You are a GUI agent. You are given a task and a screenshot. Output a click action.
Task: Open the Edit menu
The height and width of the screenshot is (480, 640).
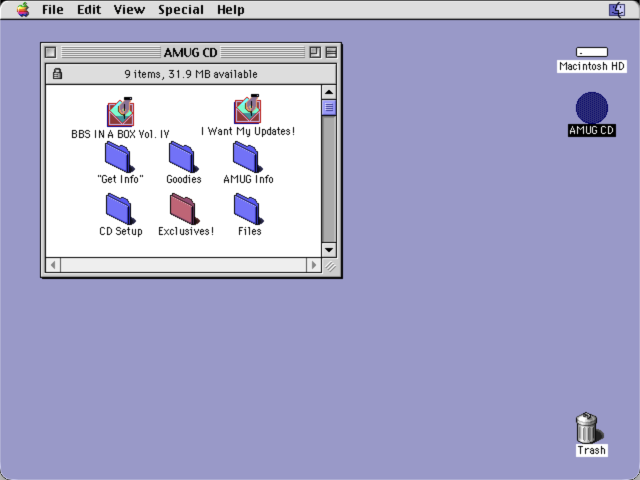[x=89, y=9]
